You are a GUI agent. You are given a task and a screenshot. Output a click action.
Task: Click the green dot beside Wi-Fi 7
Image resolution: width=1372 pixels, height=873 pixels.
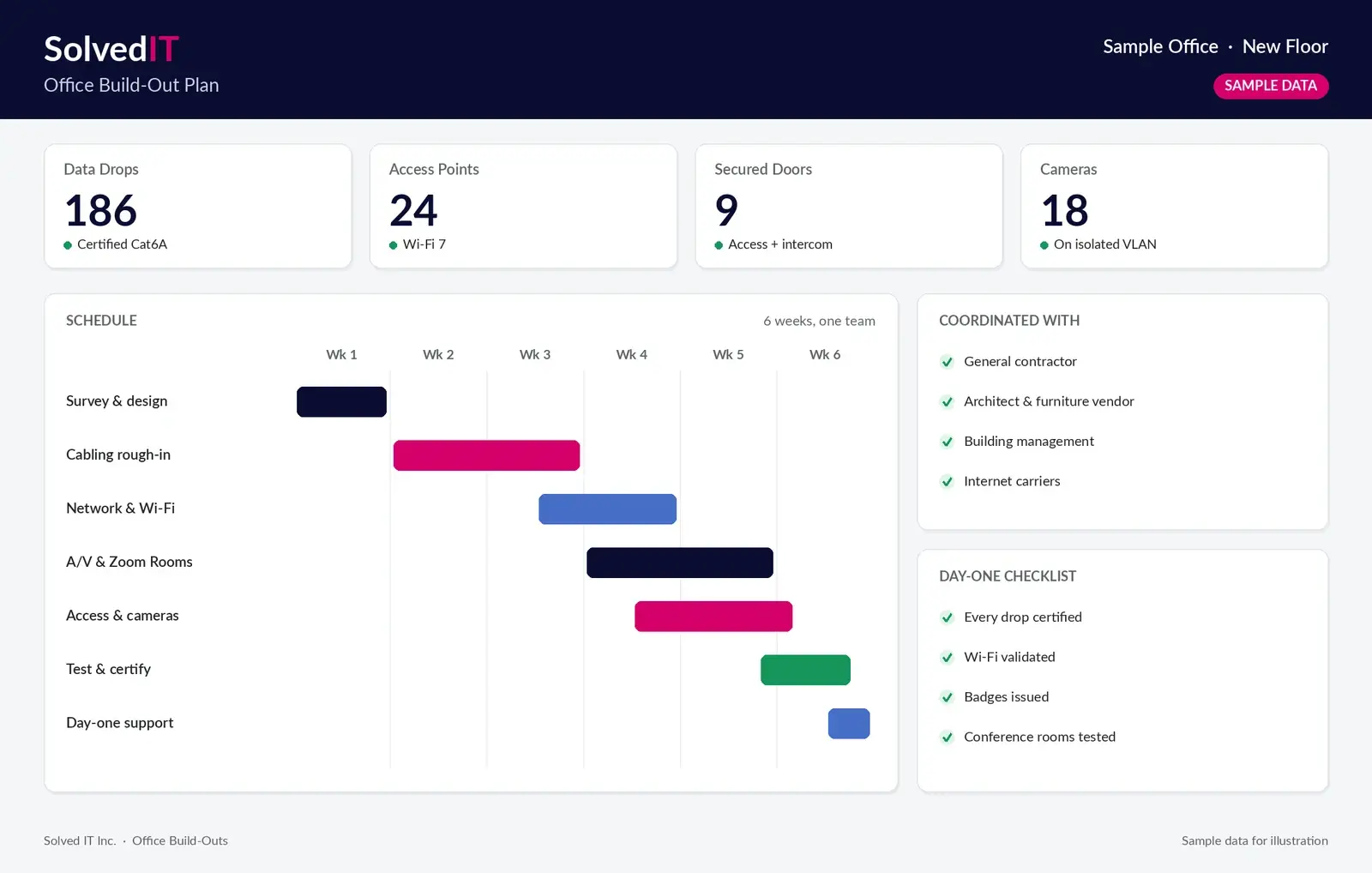click(x=394, y=245)
